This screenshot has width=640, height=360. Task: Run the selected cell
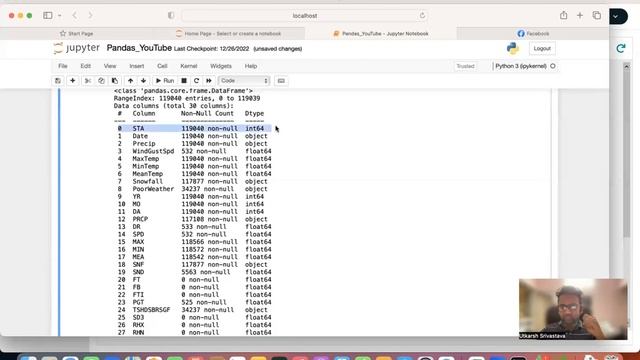(165, 81)
